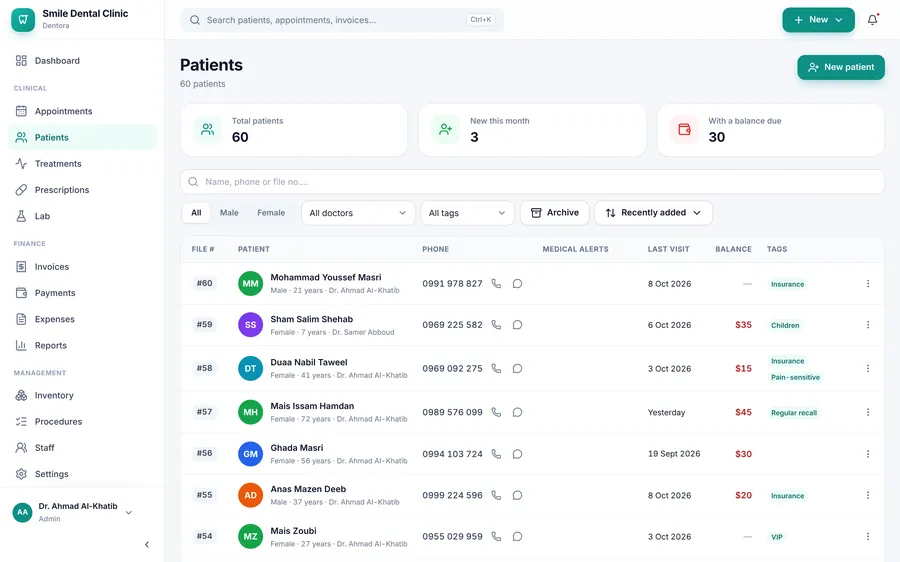Click the MM avatar of Mohammad Masri
This screenshot has width=900, height=562.
coord(250,284)
